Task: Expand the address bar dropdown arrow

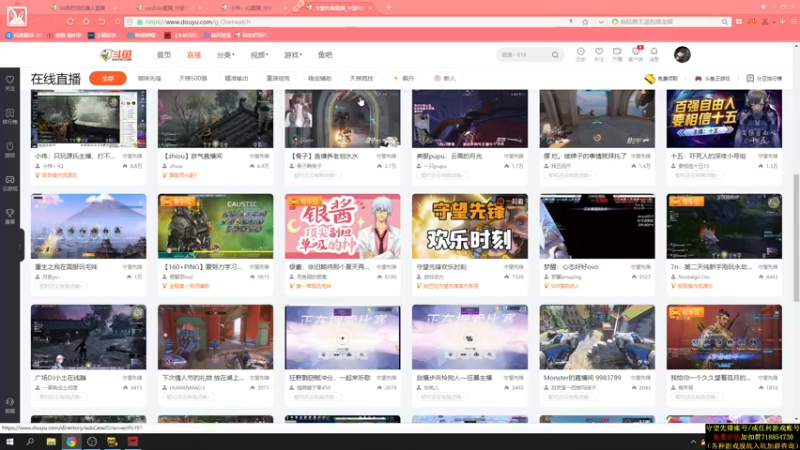Action: [x=601, y=22]
